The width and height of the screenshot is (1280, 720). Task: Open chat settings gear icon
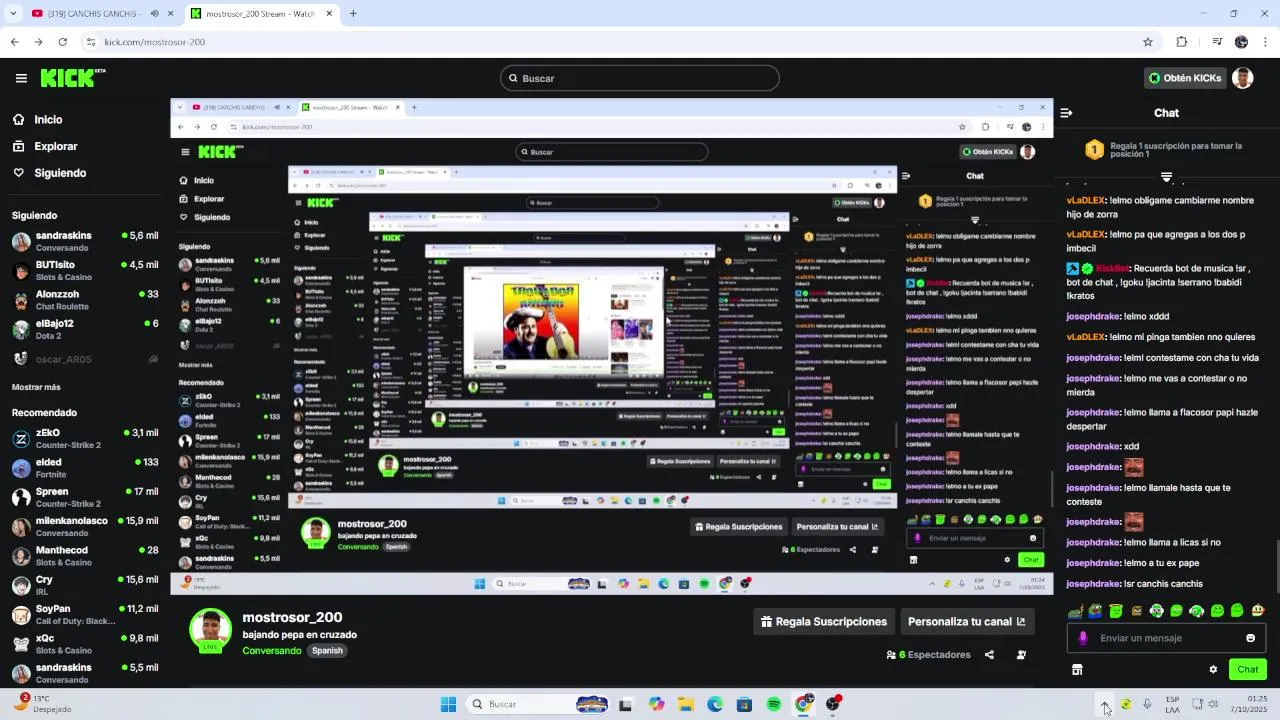coord(1213,669)
